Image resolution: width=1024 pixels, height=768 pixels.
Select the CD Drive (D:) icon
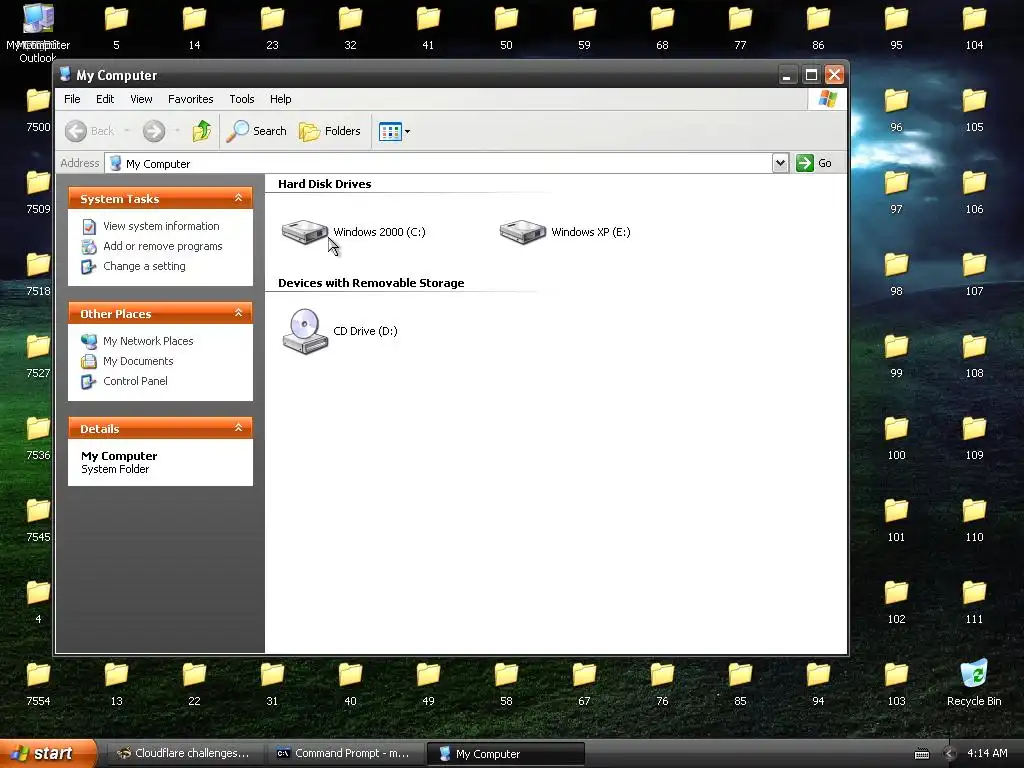[x=305, y=331]
